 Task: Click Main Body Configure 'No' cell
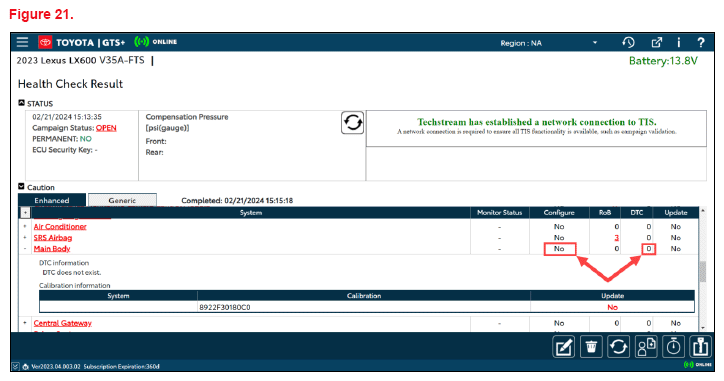click(x=559, y=248)
